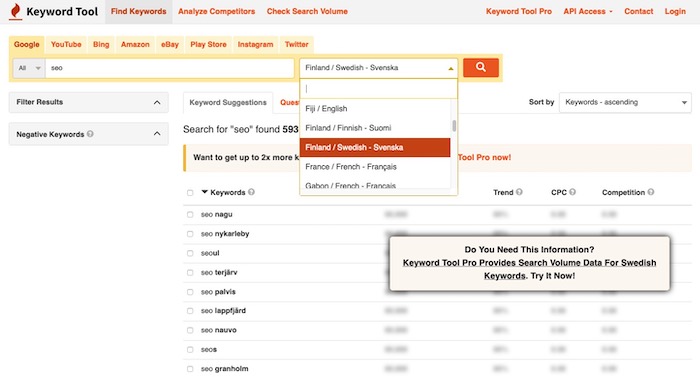This screenshot has height=377, width=700.
Task: Select Finland / Finnish - Suomi option
Action: tap(375, 128)
